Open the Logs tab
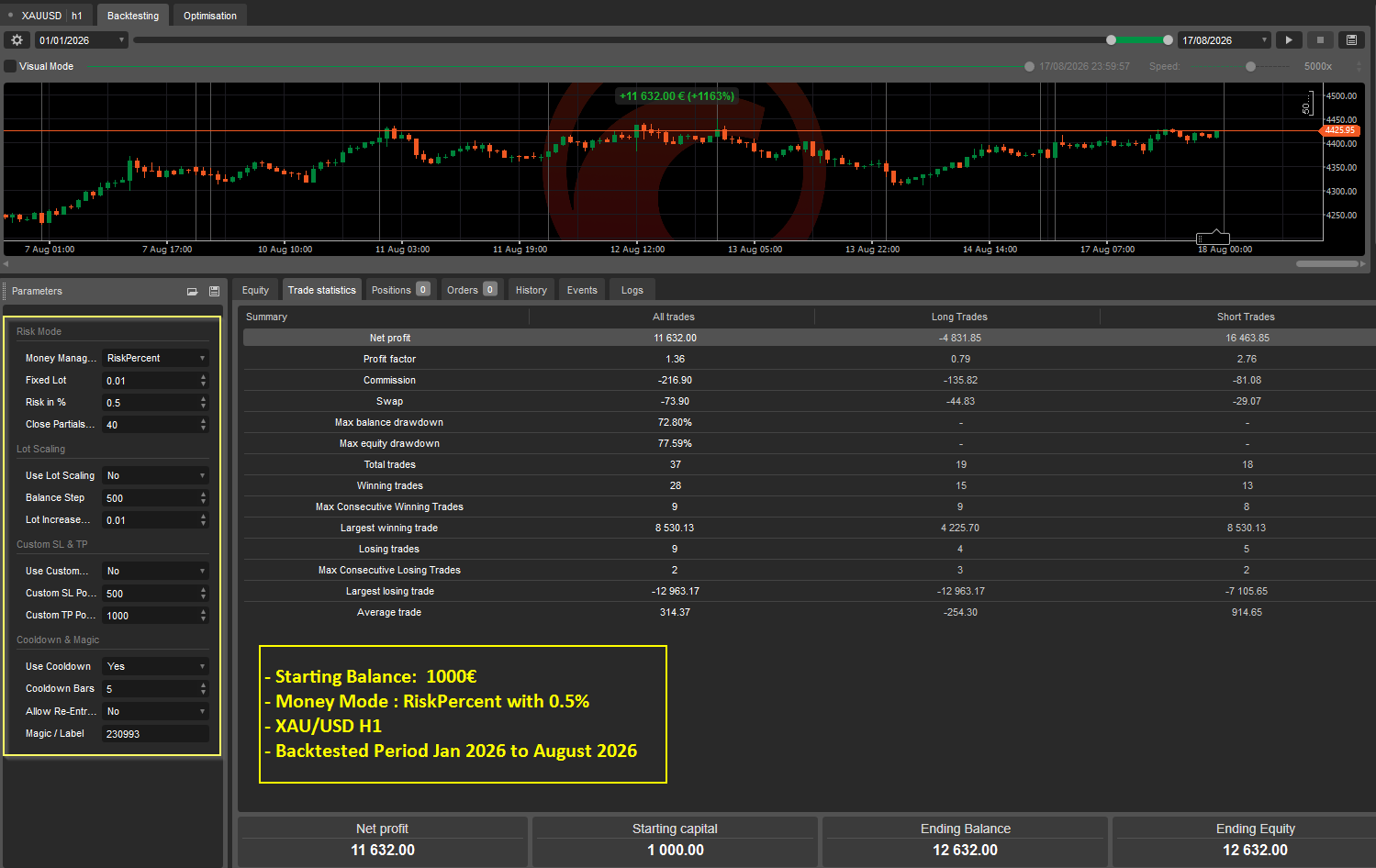This screenshot has width=1376, height=868. click(x=632, y=290)
